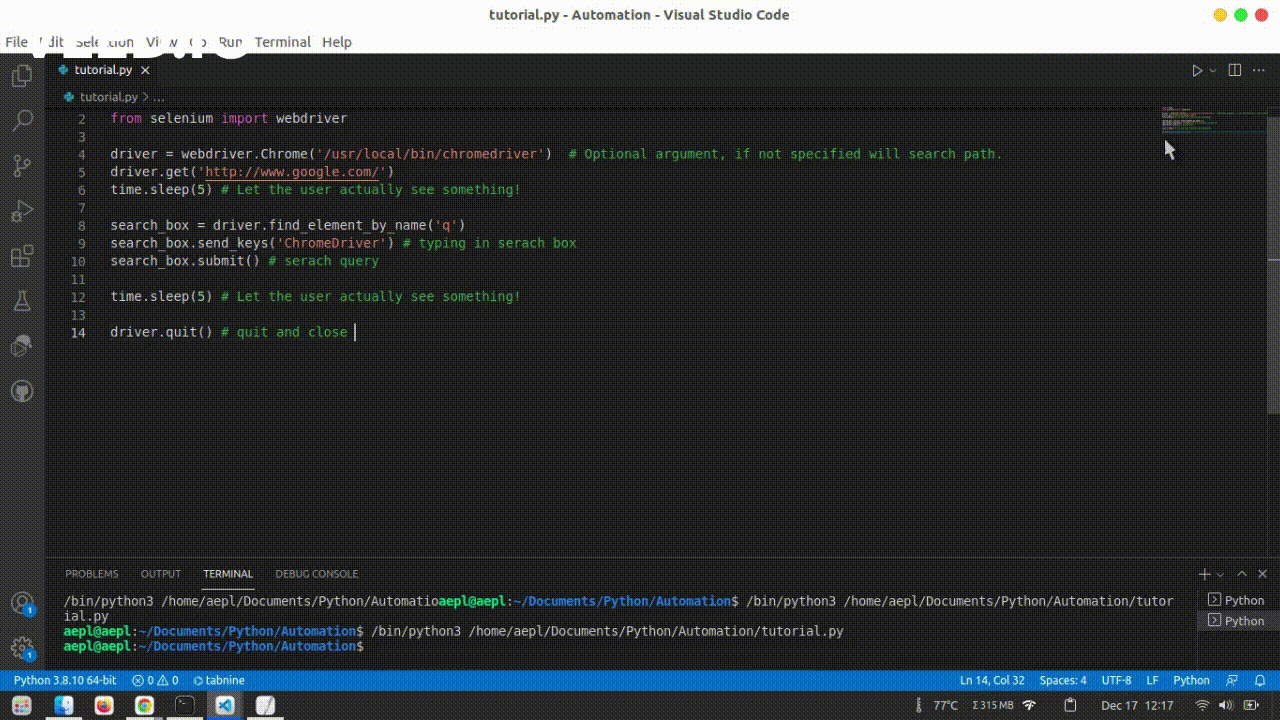Click Ln 14, Col 32 in status bar
This screenshot has height=720, width=1280.
tap(992, 680)
